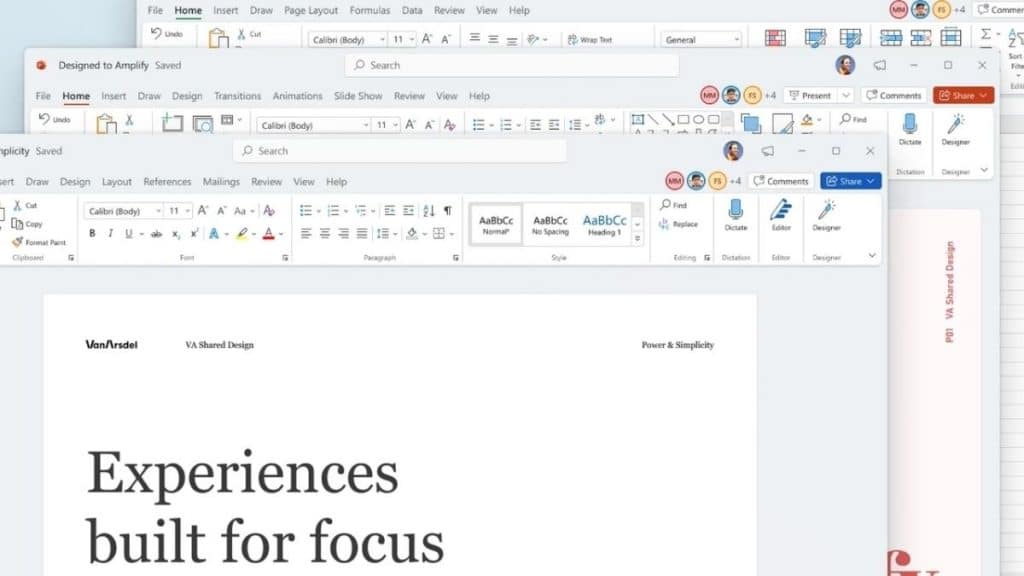
Task: Click the Share button in Word
Action: tap(850, 181)
